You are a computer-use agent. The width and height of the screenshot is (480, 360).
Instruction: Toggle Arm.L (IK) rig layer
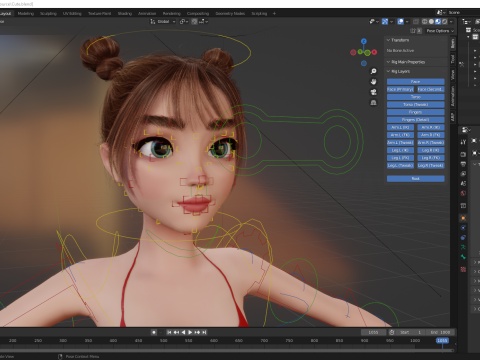coord(400,127)
